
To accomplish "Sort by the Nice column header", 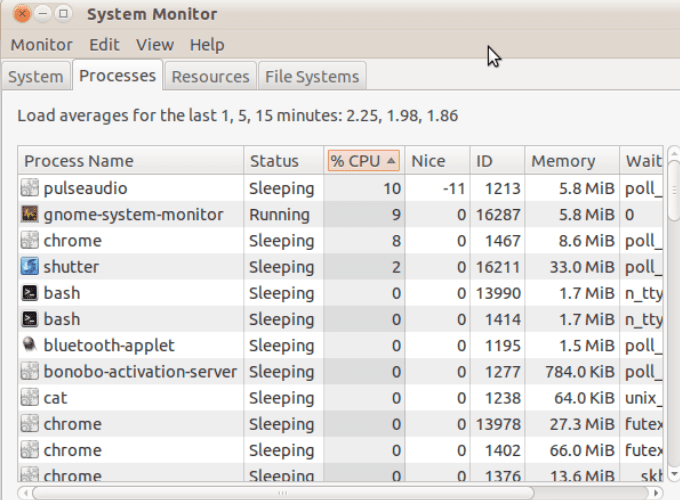I will (x=437, y=161).
